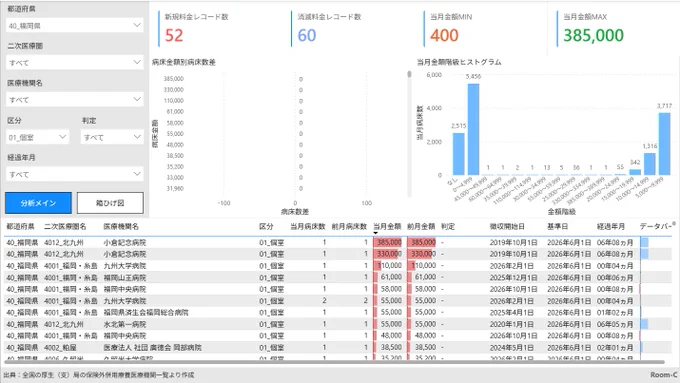Click 福岡中央病院 in the 58,000 row
This screenshot has height=383, width=680.
pos(124,289)
